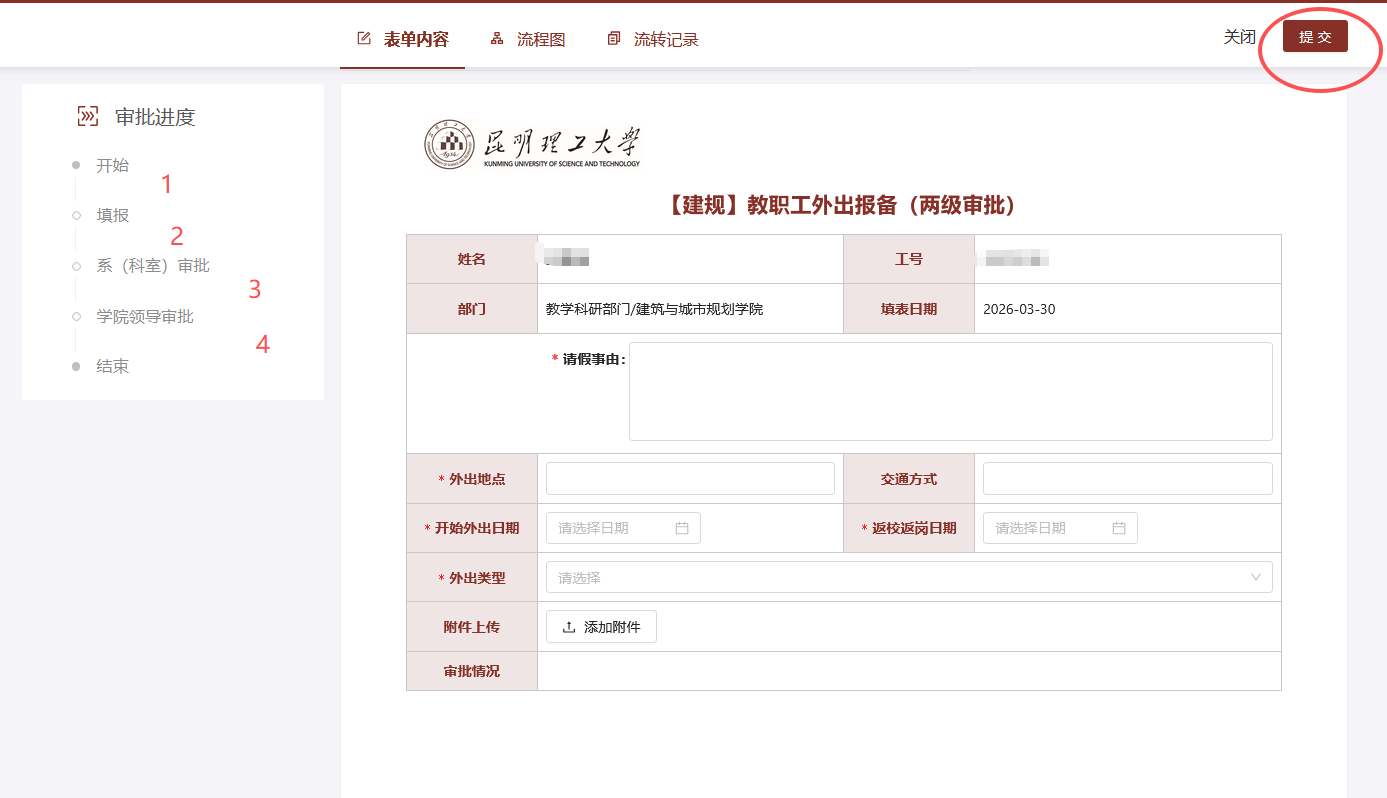Click the transfer records tab icon

(614, 39)
